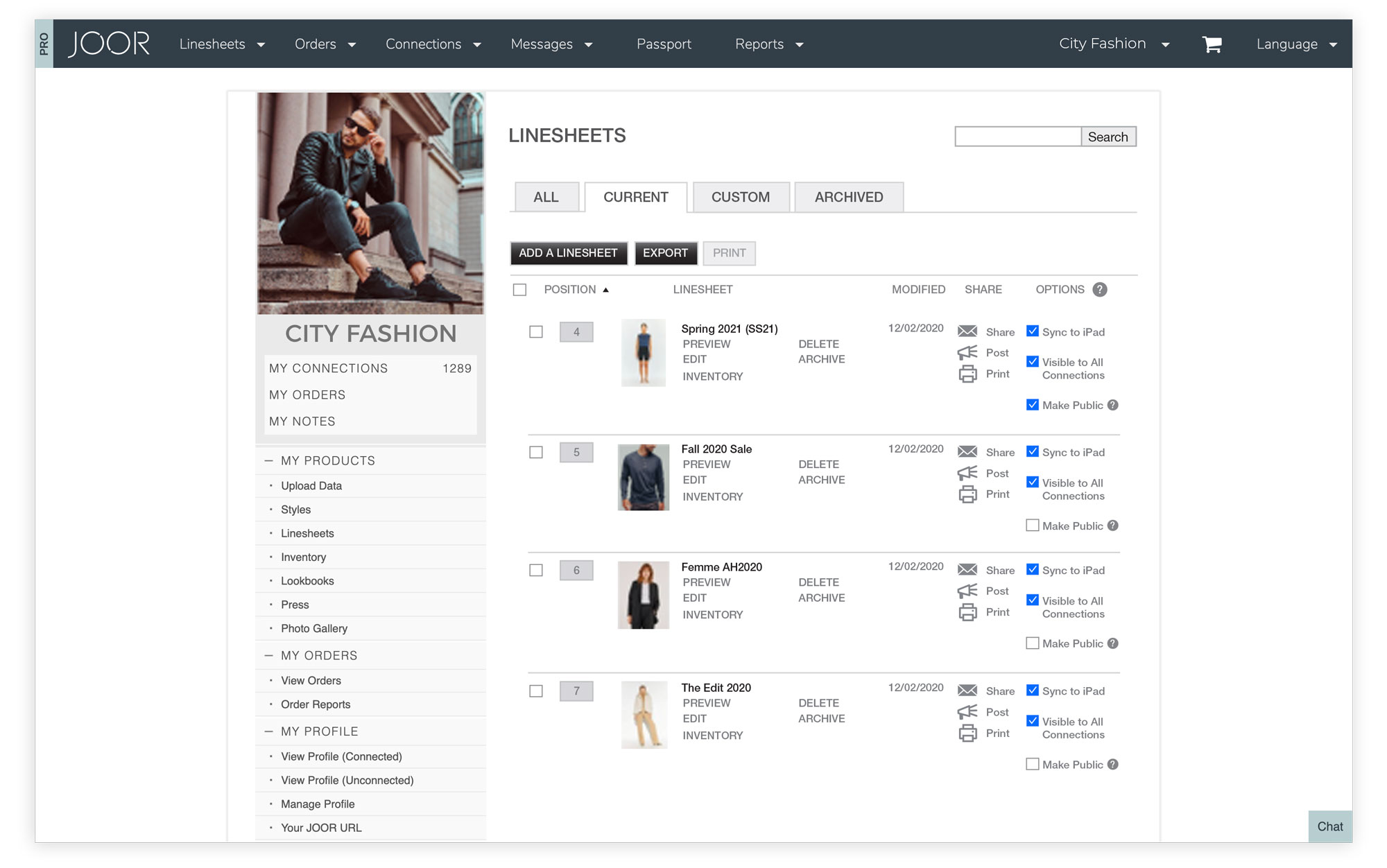Open the Language dropdown
The image size is (1387, 868).
pyautogui.click(x=1297, y=44)
